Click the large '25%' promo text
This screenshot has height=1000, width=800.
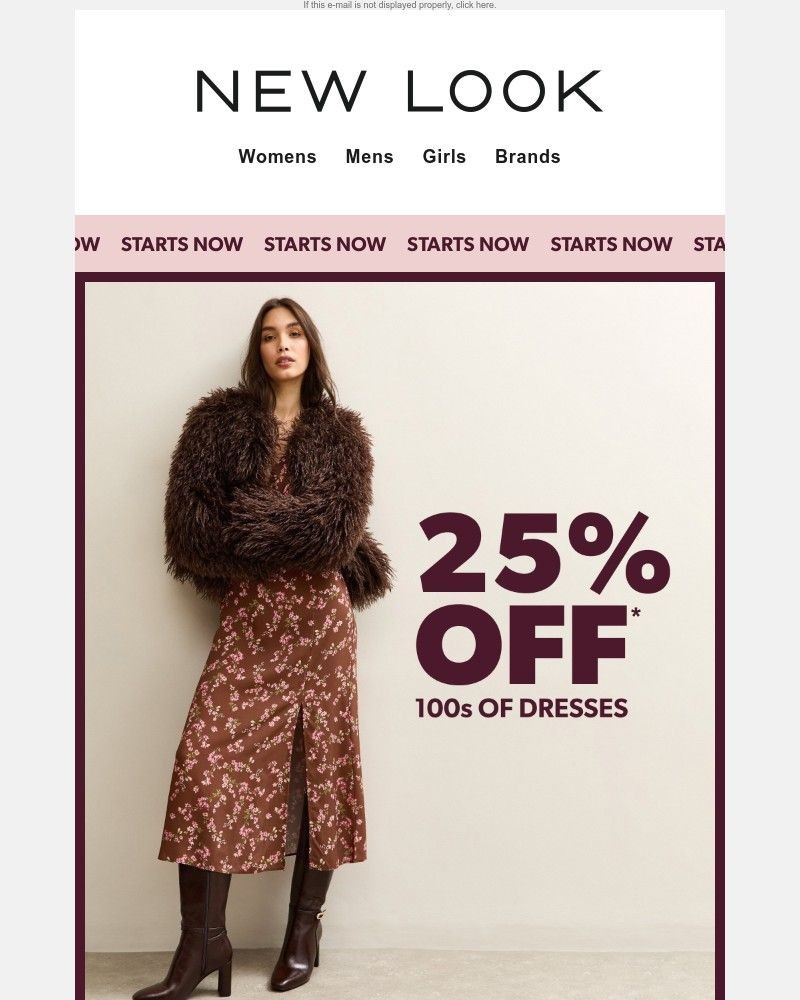pos(544,552)
